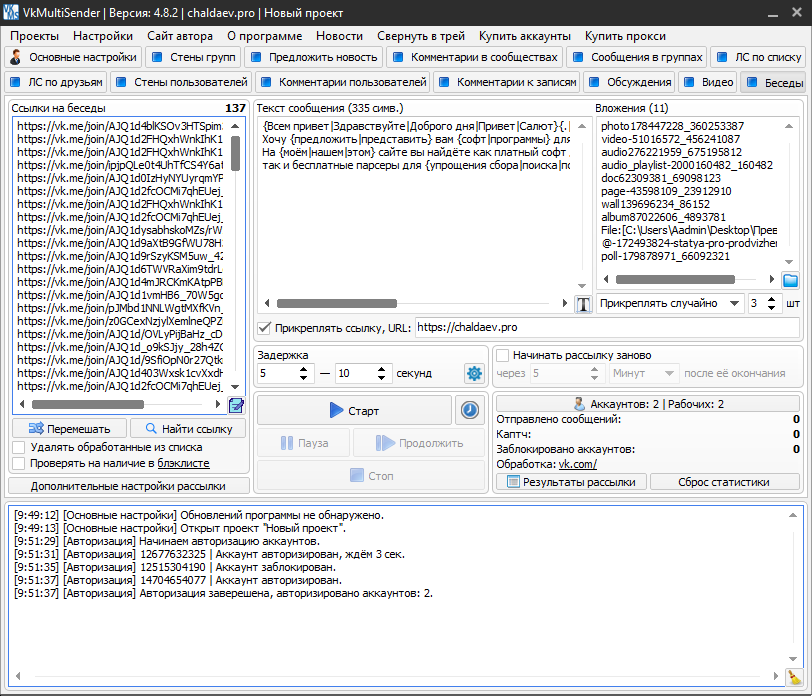Open Результаты рассылки button
The width and height of the screenshot is (812, 696).
click(571, 482)
